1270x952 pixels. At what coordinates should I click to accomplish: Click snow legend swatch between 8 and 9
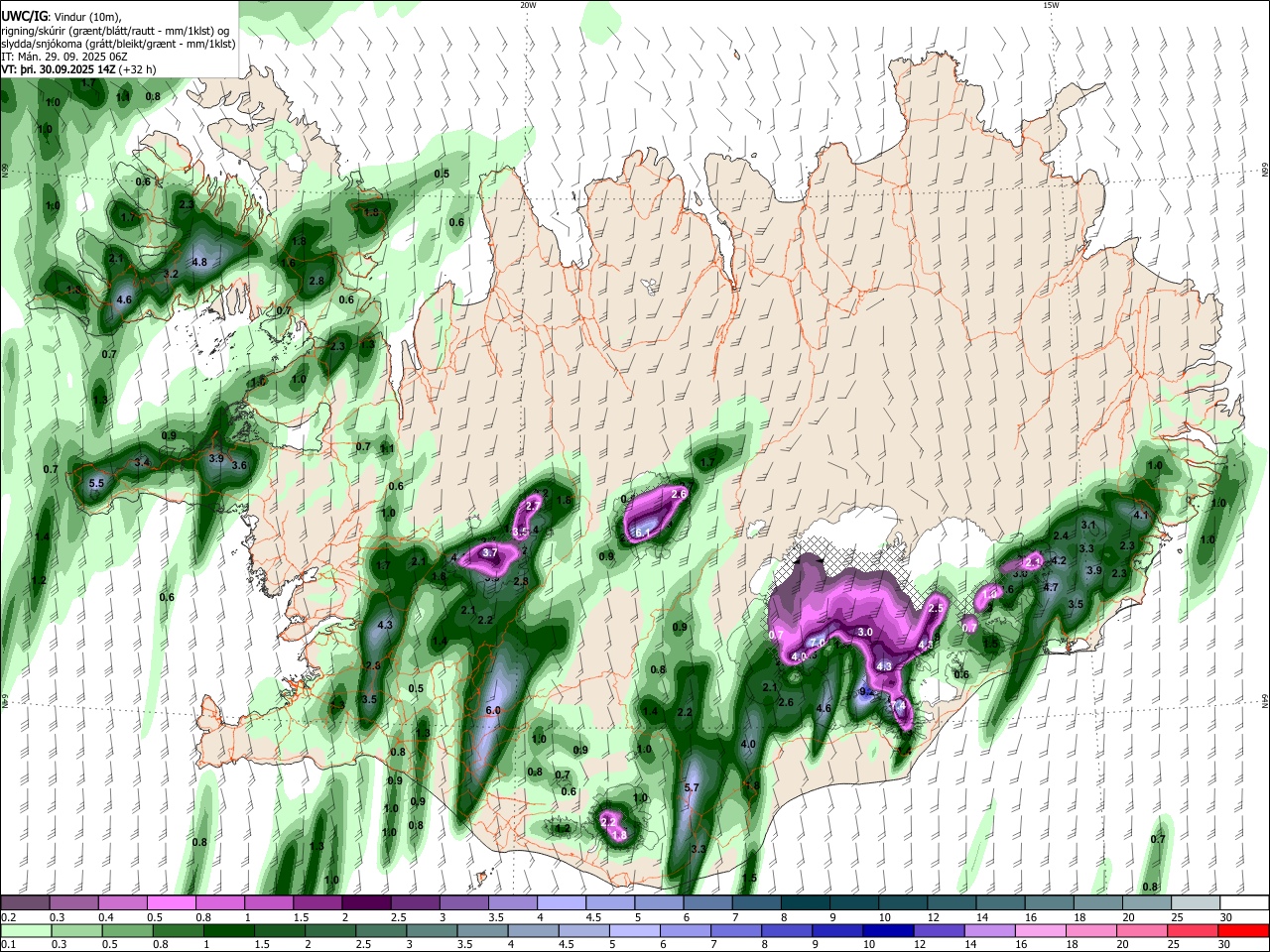point(805,903)
